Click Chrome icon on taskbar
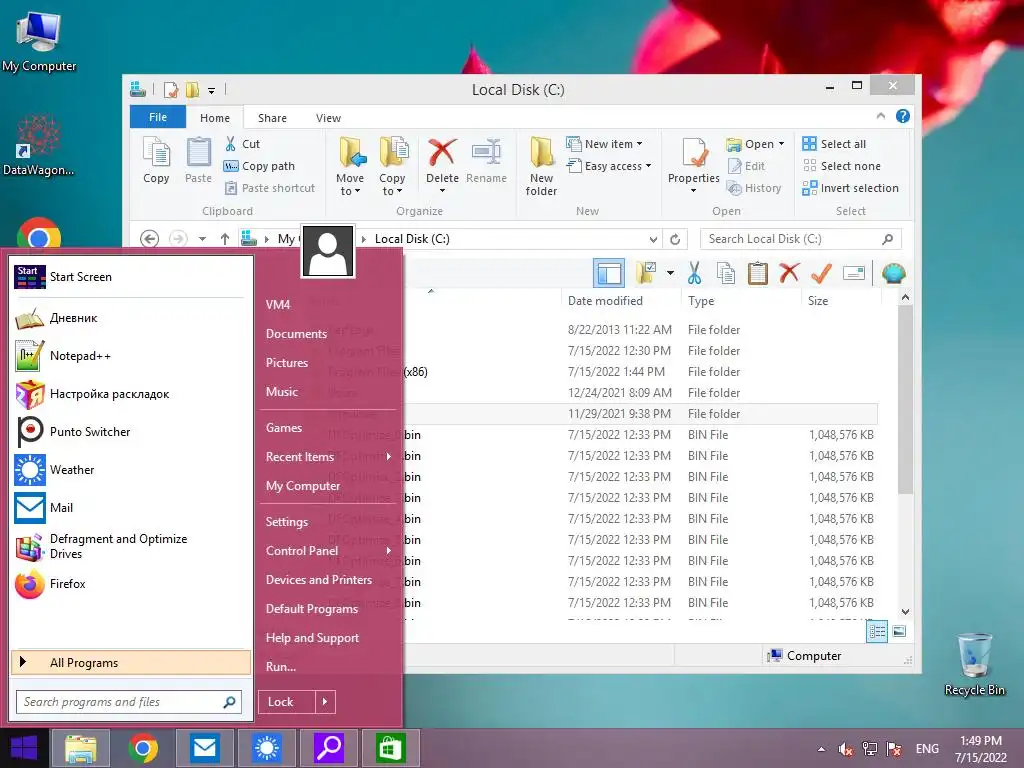Image resolution: width=1024 pixels, height=768 pixels. tap(143, 748)
